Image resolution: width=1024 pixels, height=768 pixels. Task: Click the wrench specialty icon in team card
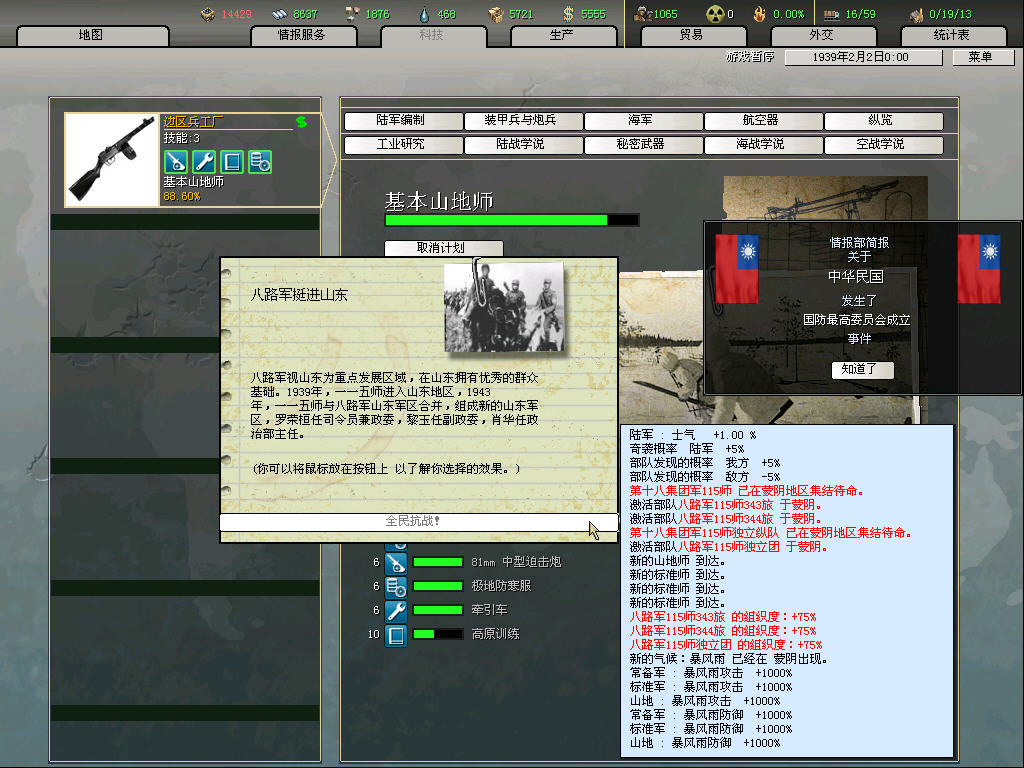[x=204, y=162]
